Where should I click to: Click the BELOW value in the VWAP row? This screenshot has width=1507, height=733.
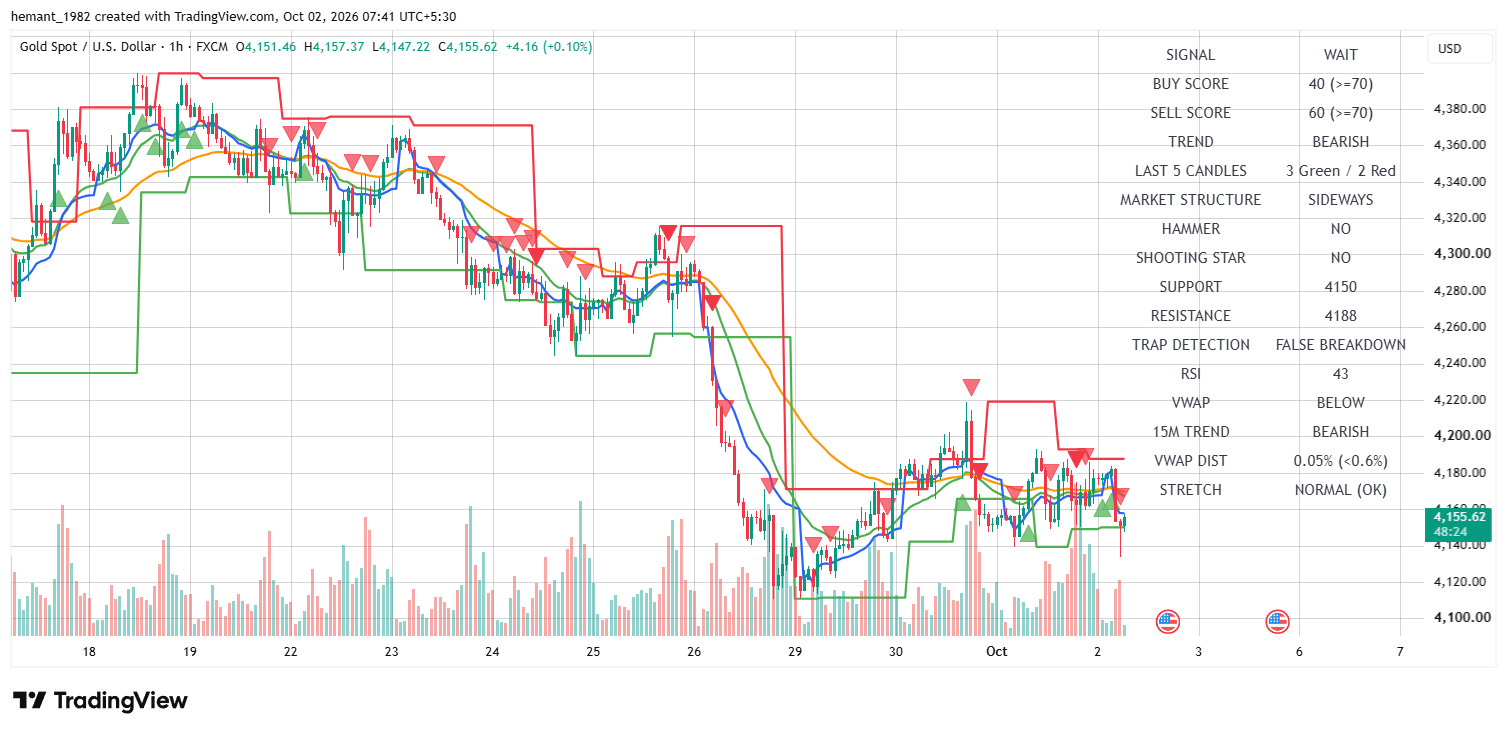click(x=1340, y=403)
